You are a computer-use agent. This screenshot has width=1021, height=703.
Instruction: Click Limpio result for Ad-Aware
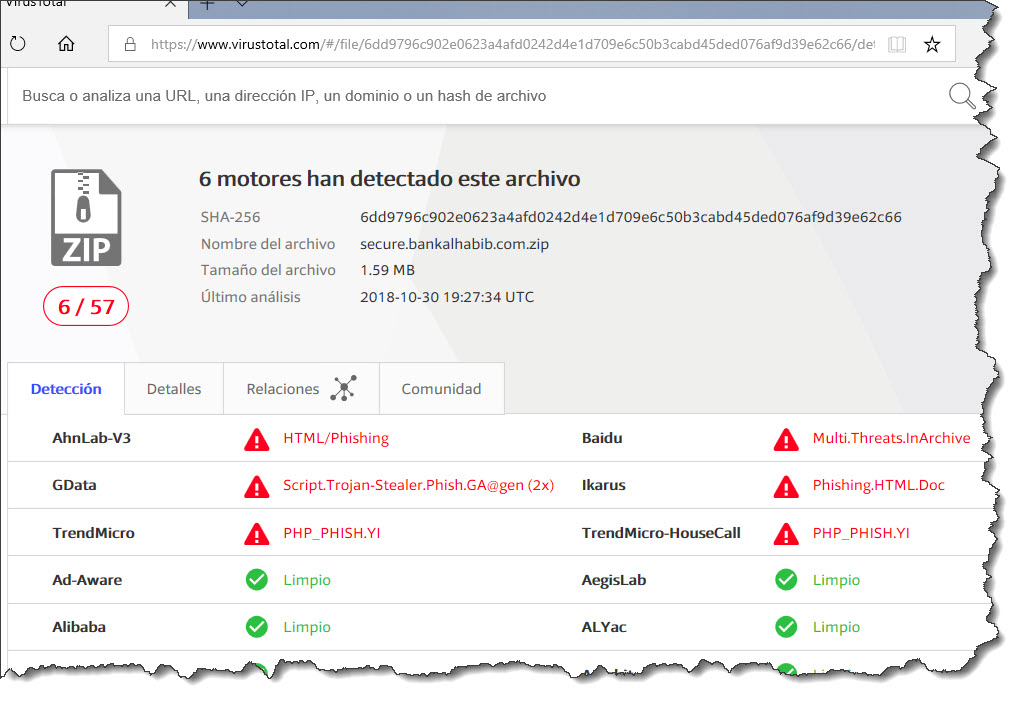[307, 580]
